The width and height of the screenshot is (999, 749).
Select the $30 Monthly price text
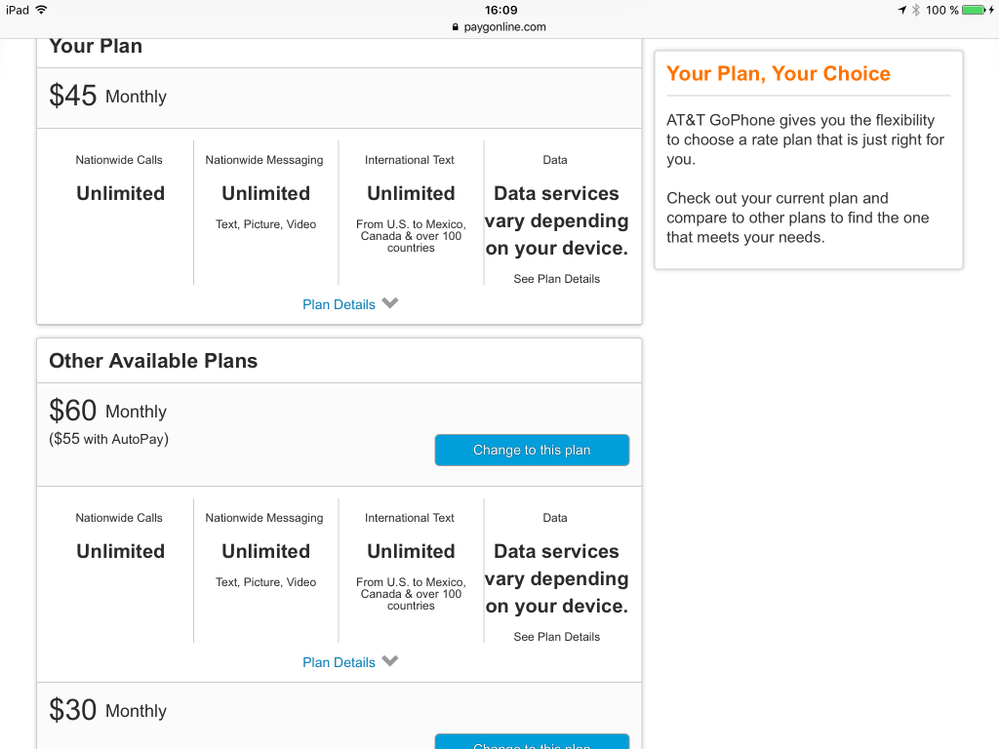108,711
